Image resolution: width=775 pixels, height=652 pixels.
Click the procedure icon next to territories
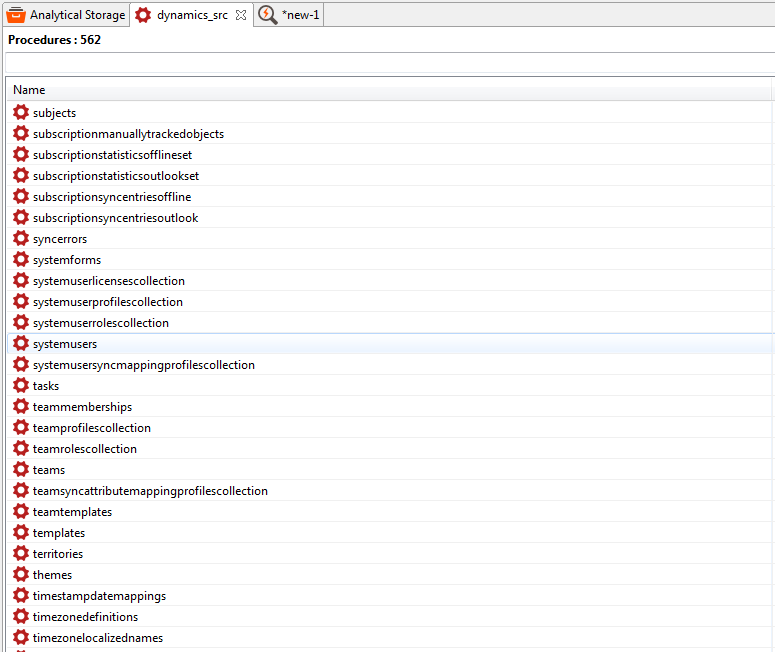[20, 554]
